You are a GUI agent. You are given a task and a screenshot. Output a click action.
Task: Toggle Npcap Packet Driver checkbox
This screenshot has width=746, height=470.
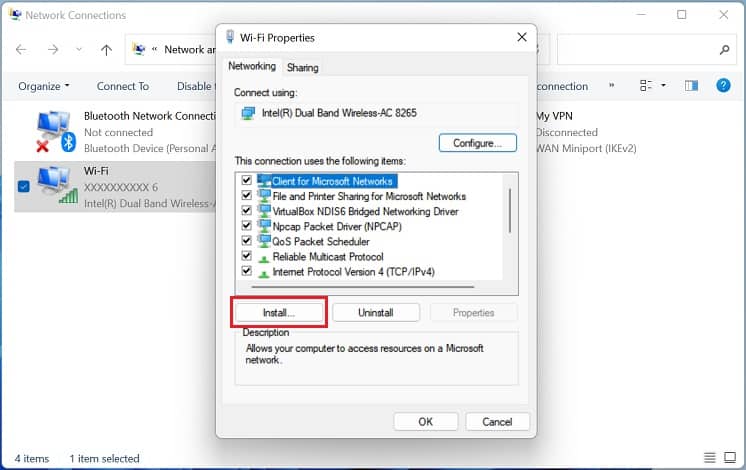point(246,226)
